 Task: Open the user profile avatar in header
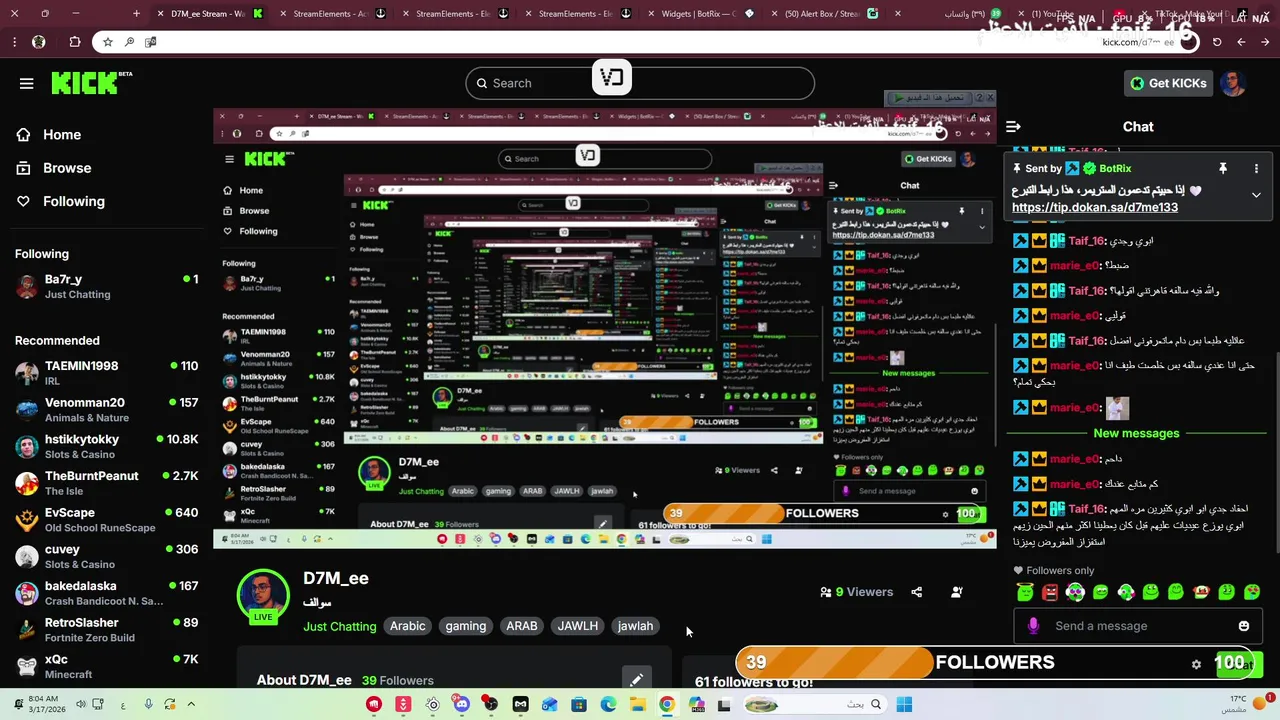(1233, 83)
